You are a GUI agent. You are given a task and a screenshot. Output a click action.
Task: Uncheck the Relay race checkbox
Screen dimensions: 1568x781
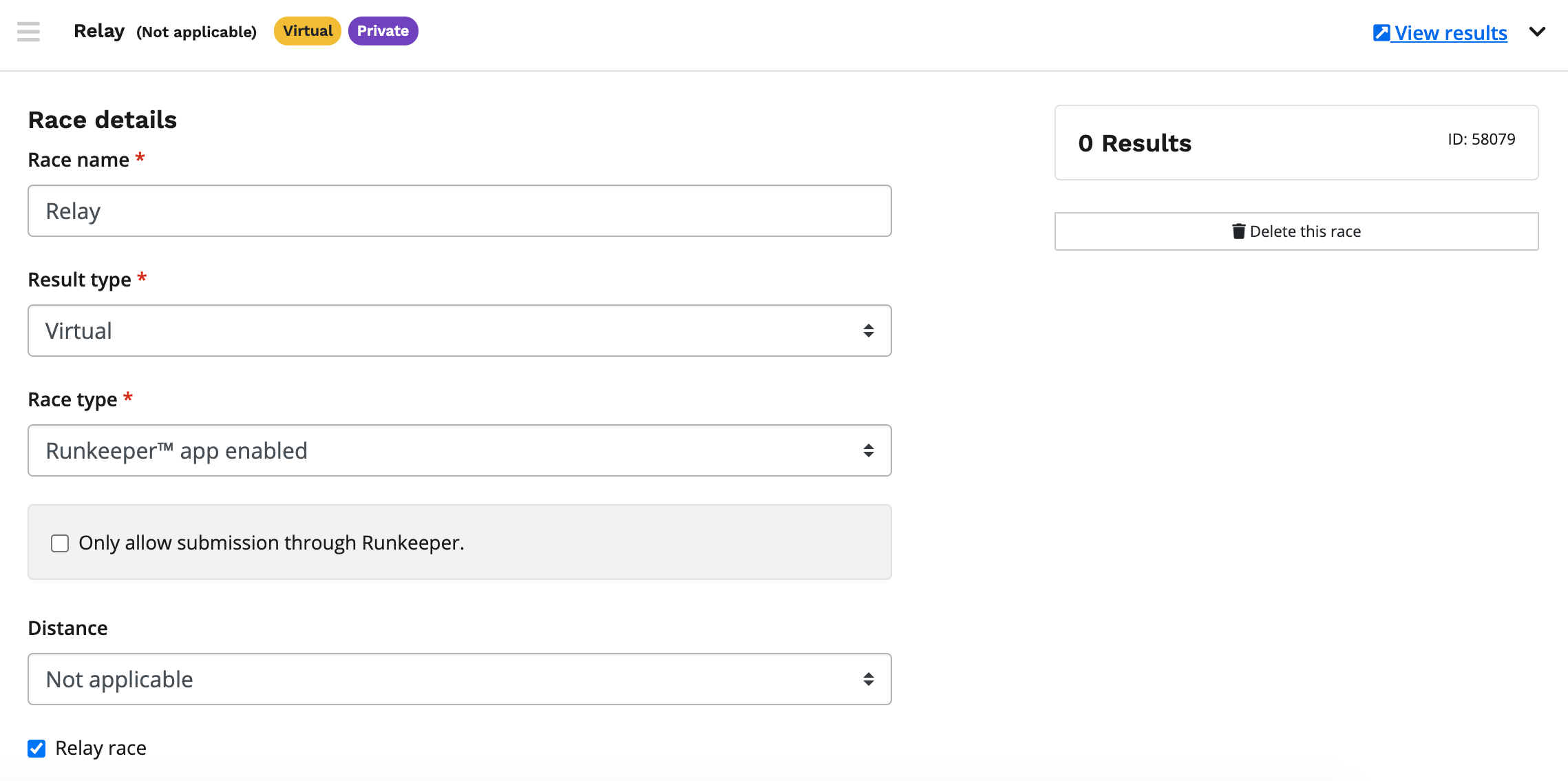pyautogui.click(x=36, y=749)
